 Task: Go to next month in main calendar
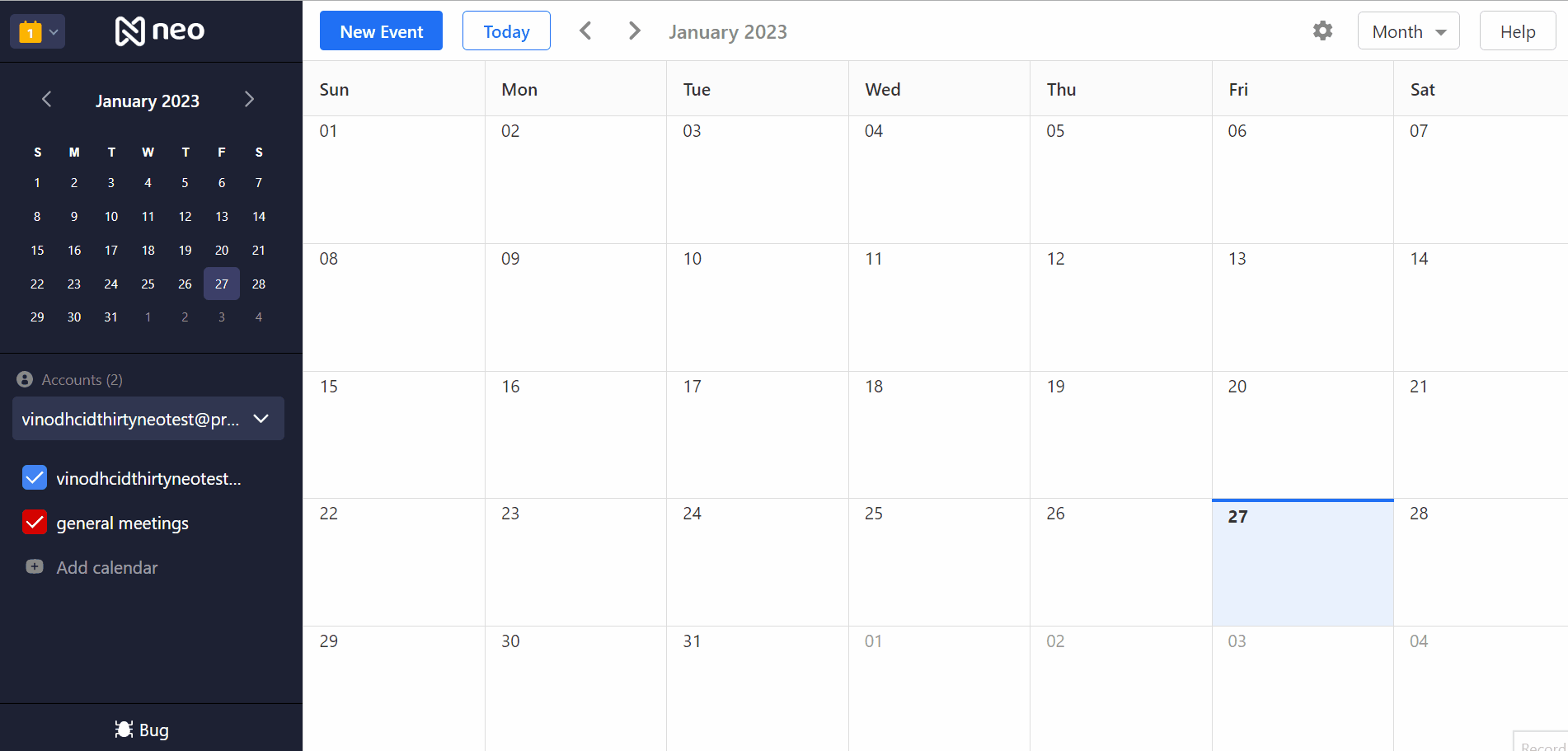point(634,31)
